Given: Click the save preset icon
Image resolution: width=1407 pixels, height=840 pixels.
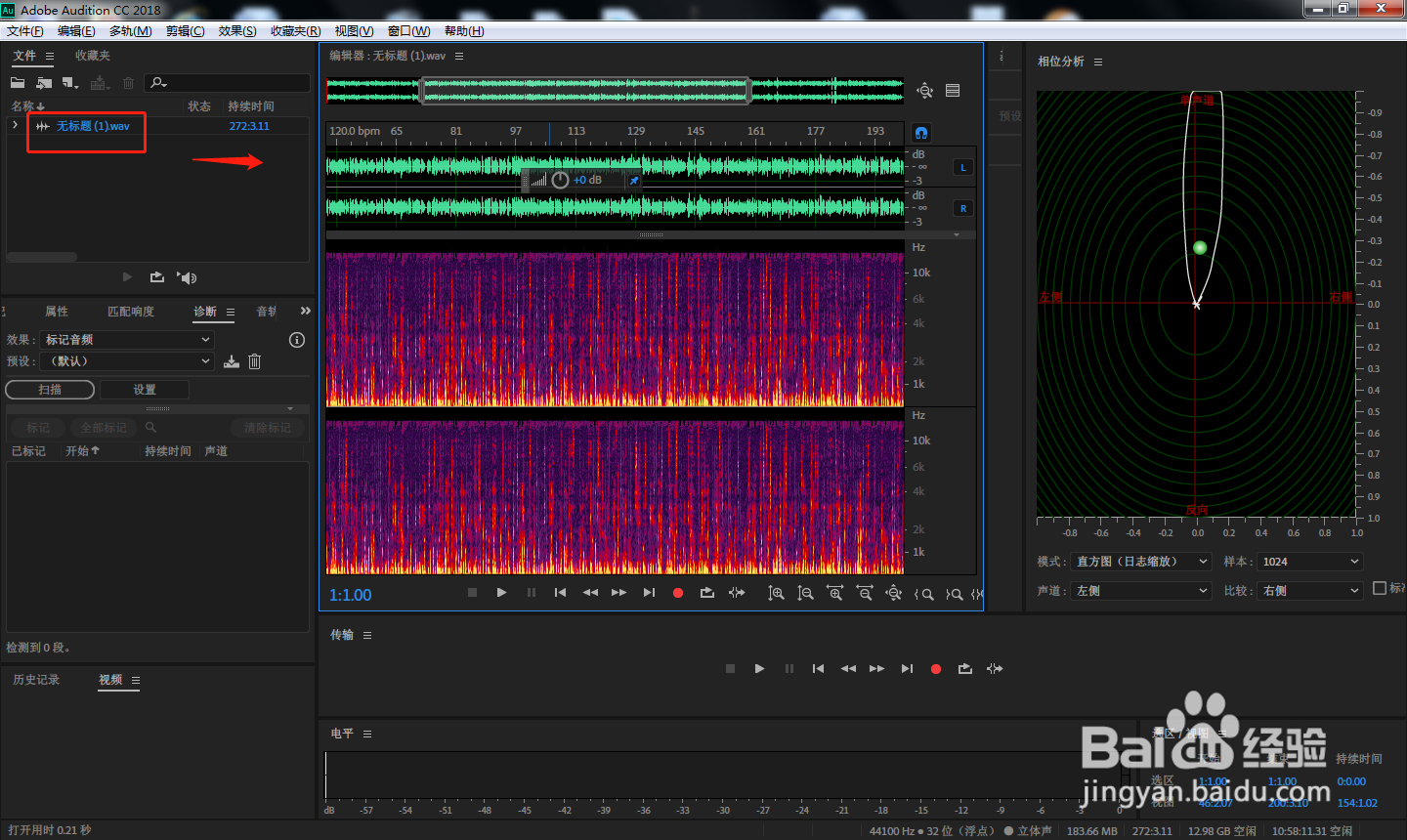Looking at the screenshot, I should click(232, 361).
